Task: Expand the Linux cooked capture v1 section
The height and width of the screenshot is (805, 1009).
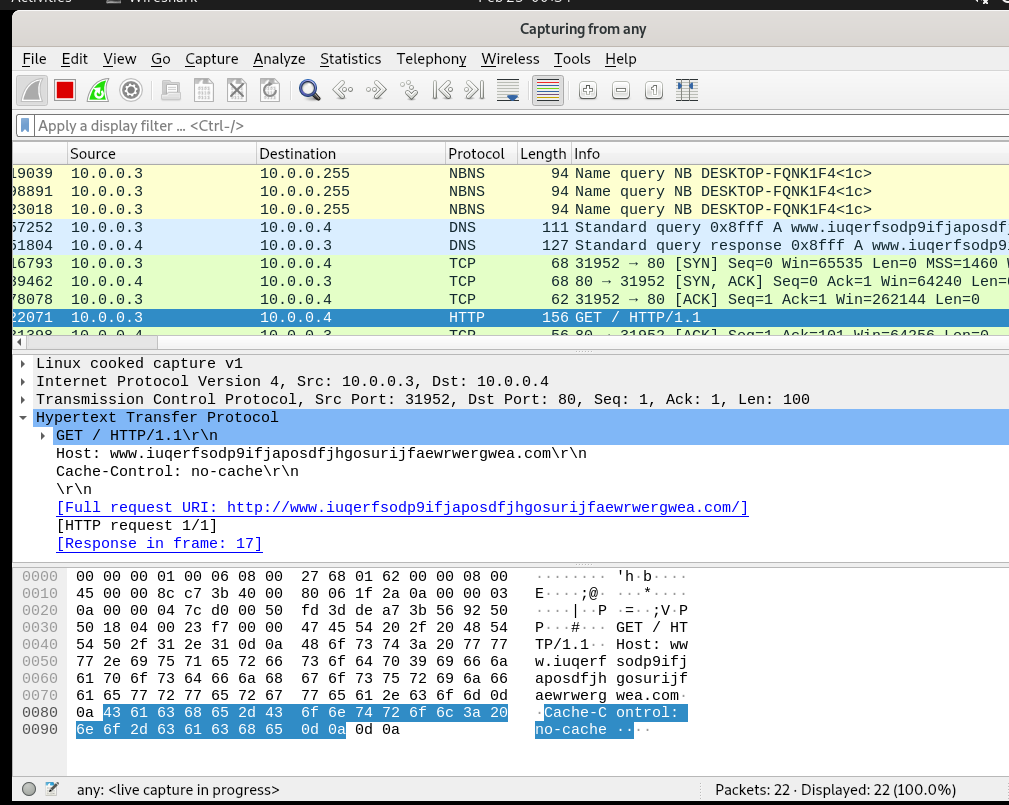Action: pyautogui.click(x=22, y=363)
